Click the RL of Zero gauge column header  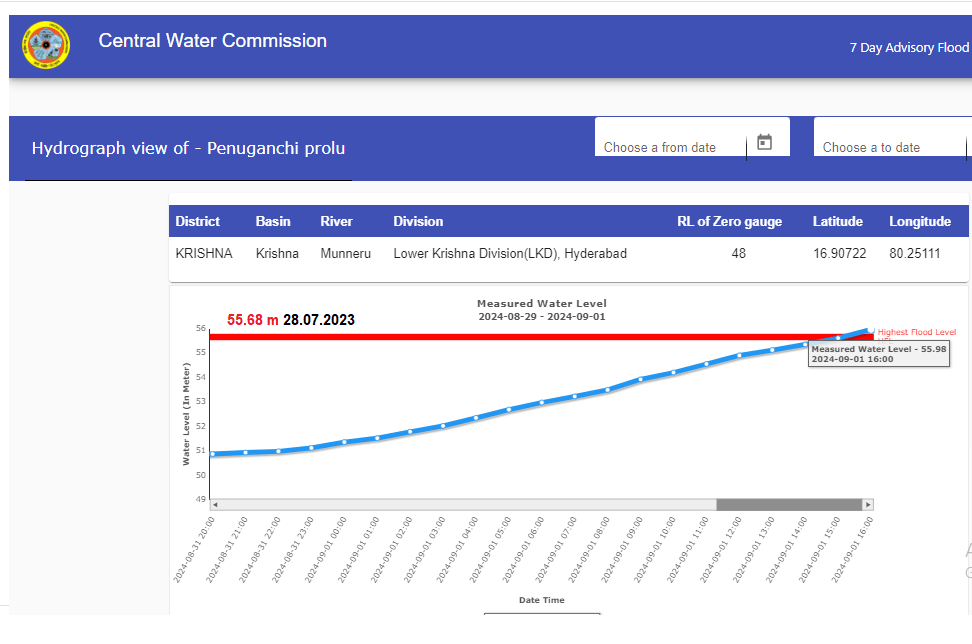click(x=729, y=221)
